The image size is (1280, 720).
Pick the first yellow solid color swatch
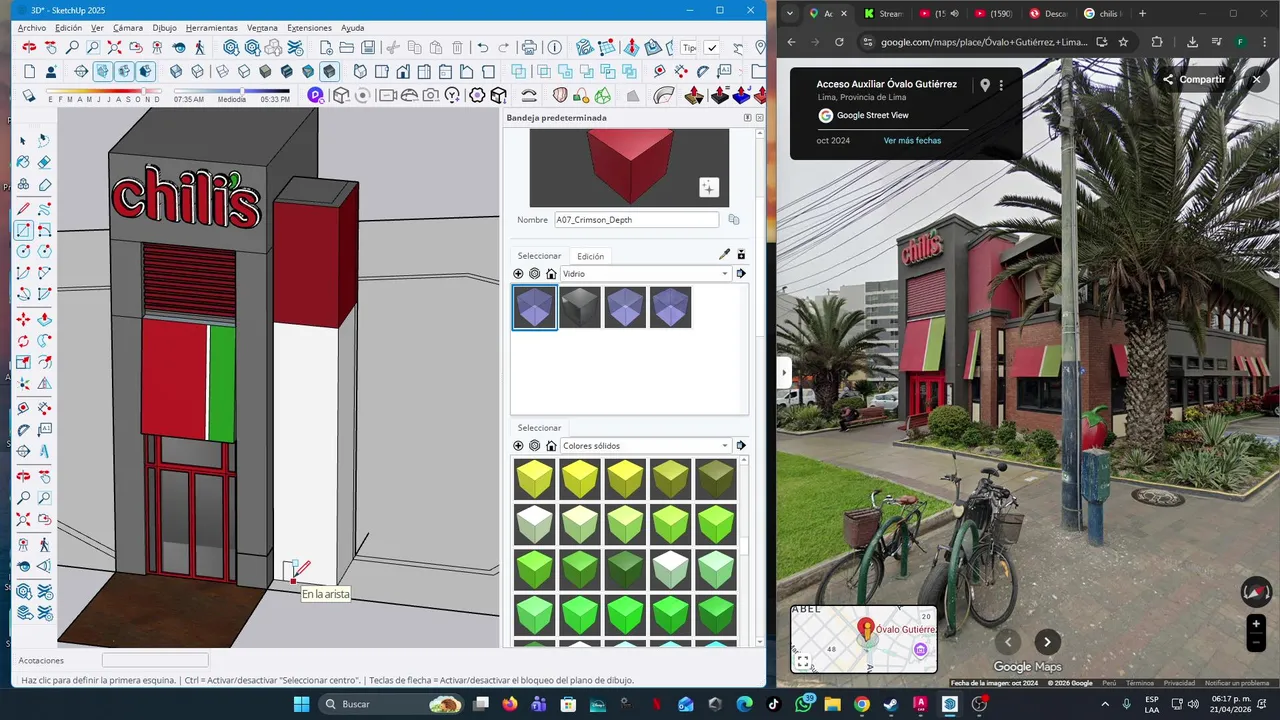[x=534, y=479]
